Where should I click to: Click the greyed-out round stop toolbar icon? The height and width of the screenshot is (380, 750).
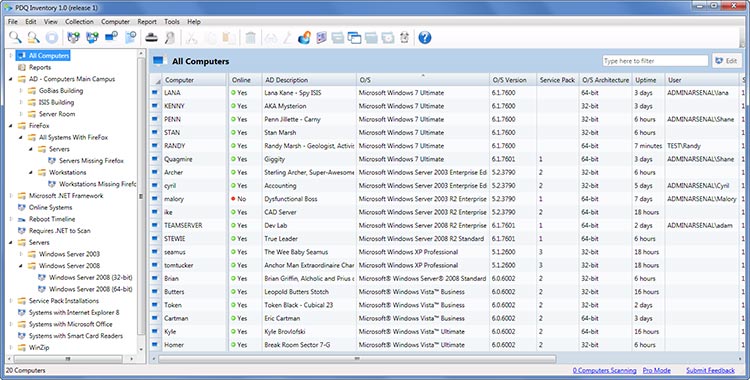click(52, 37)
